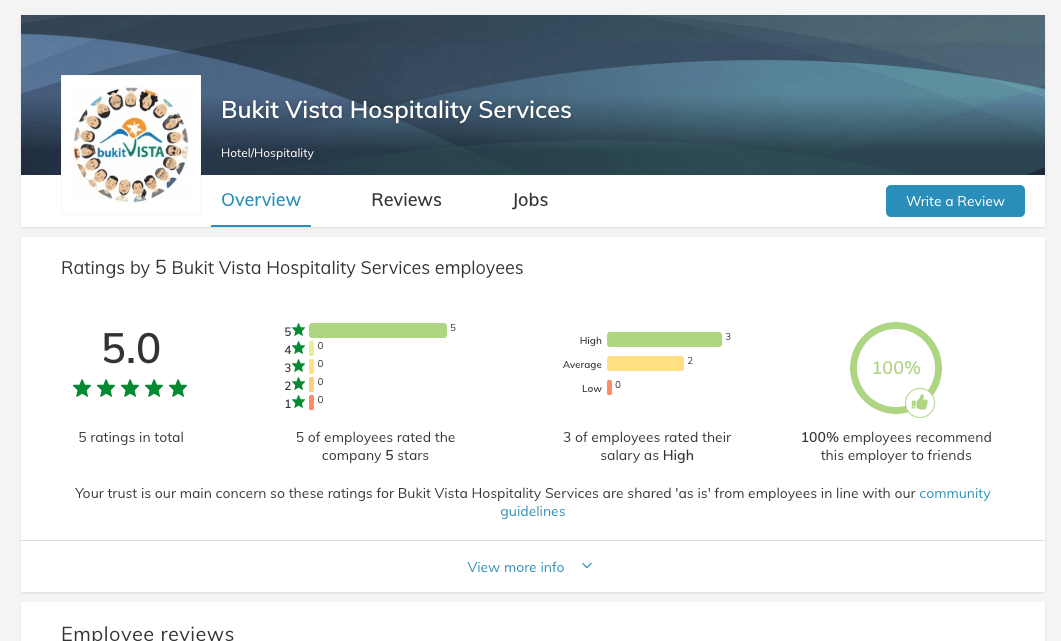Click the 4-star rating row star icon

pos(298,349)
